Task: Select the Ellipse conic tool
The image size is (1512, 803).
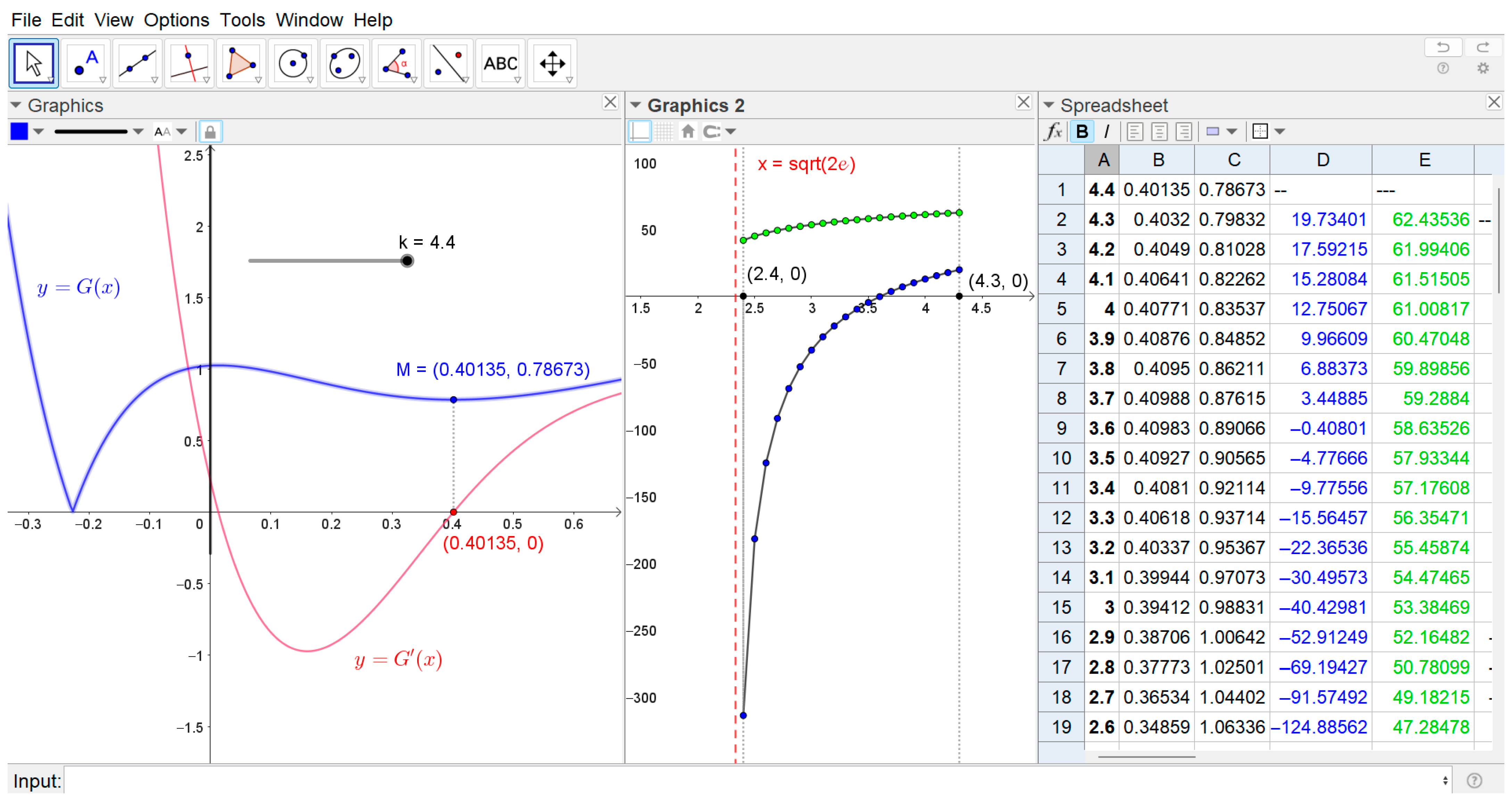Action: [x=345, y=63]
